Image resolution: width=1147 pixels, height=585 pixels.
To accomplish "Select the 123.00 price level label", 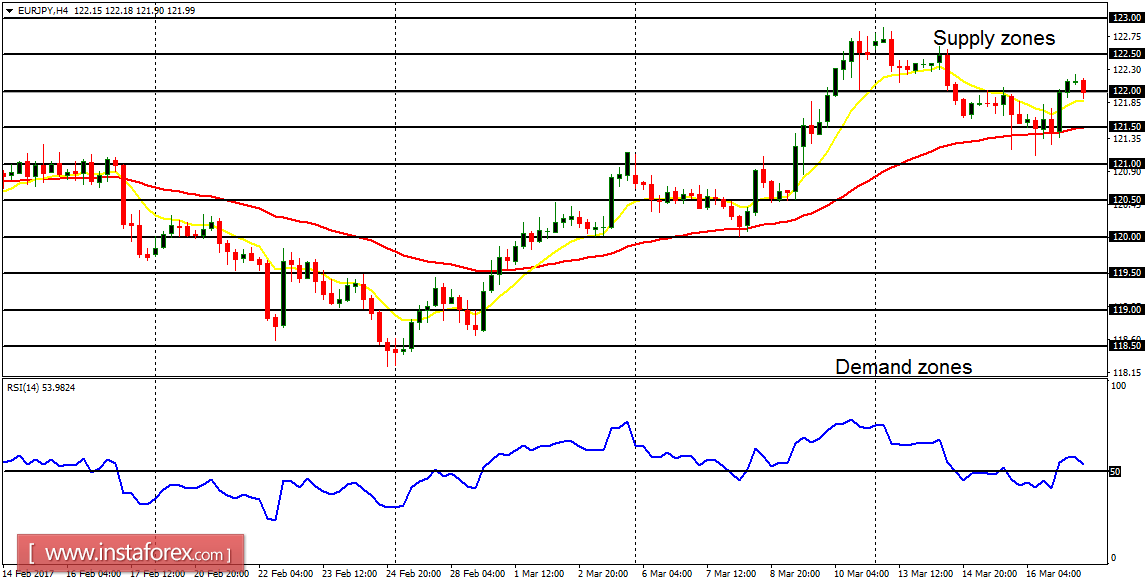I will coord(1126,17).
